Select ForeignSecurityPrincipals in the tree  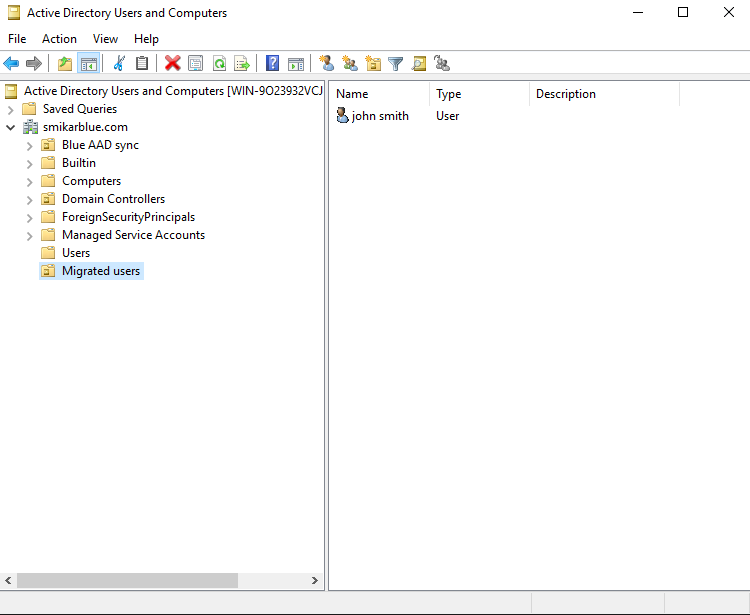pyautogui.click(x=129, y=217)
